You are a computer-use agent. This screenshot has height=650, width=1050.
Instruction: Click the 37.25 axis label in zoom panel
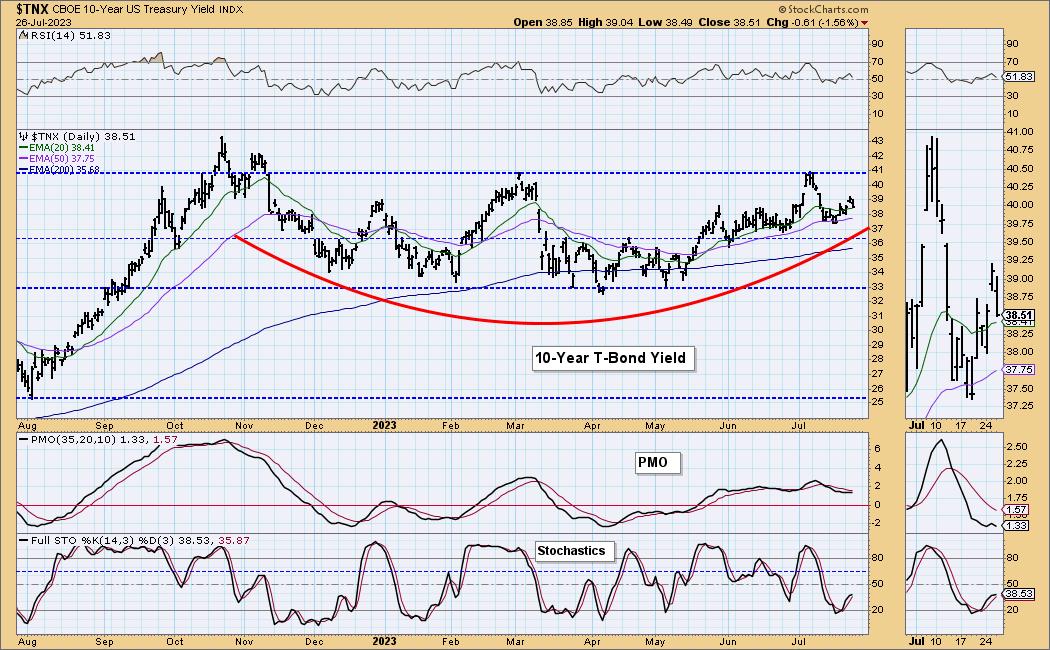coord(1019,406)
